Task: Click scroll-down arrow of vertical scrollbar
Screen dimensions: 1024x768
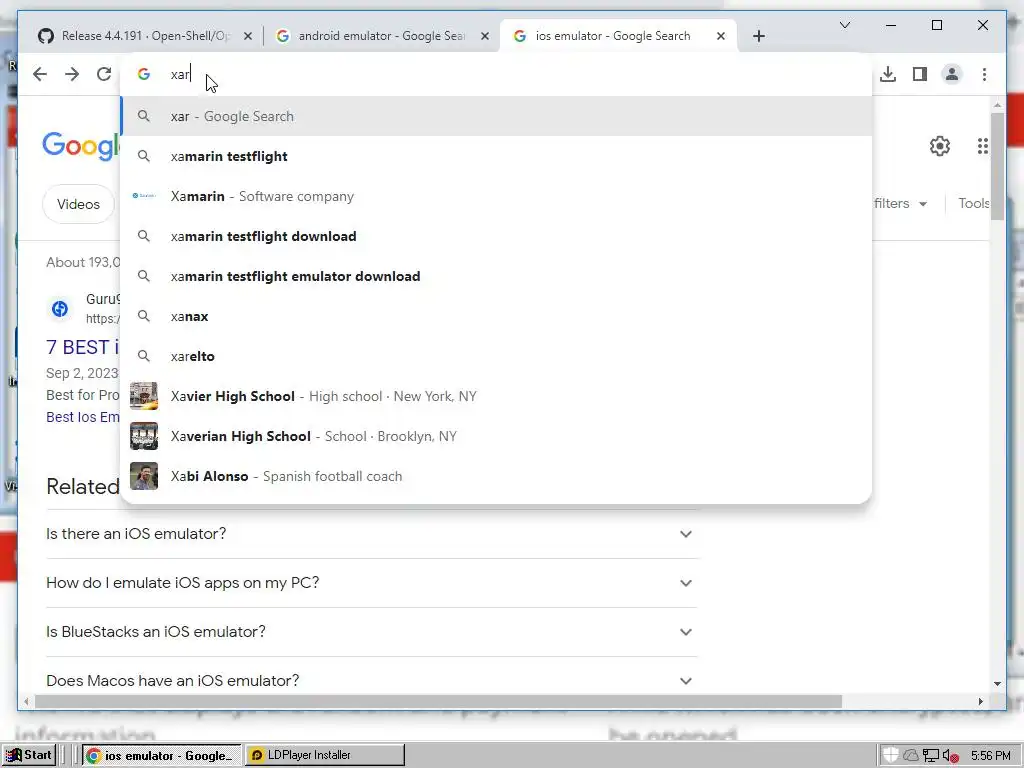Action: coord(997,684)
